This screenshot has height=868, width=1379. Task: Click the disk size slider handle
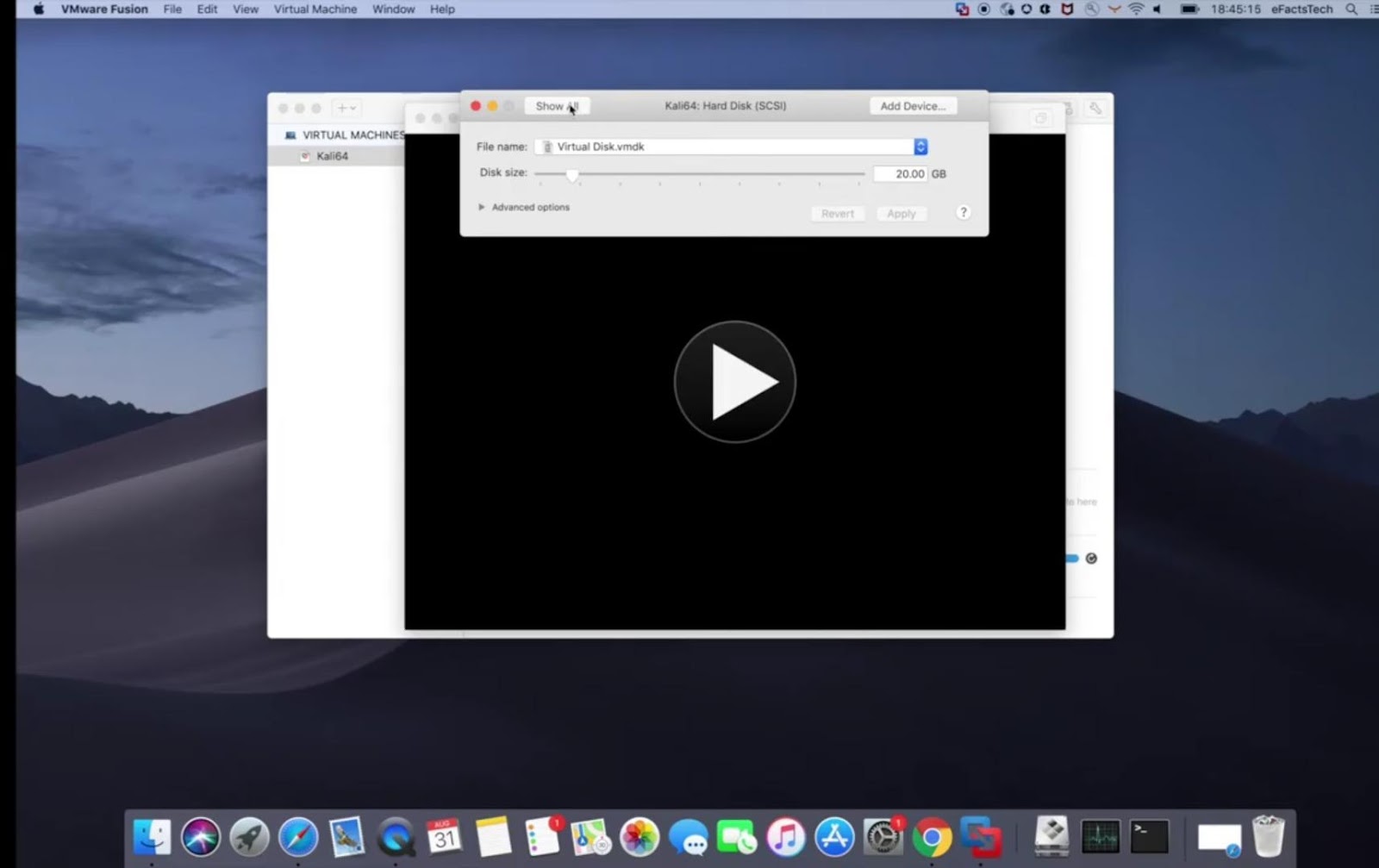click(572, 174)
